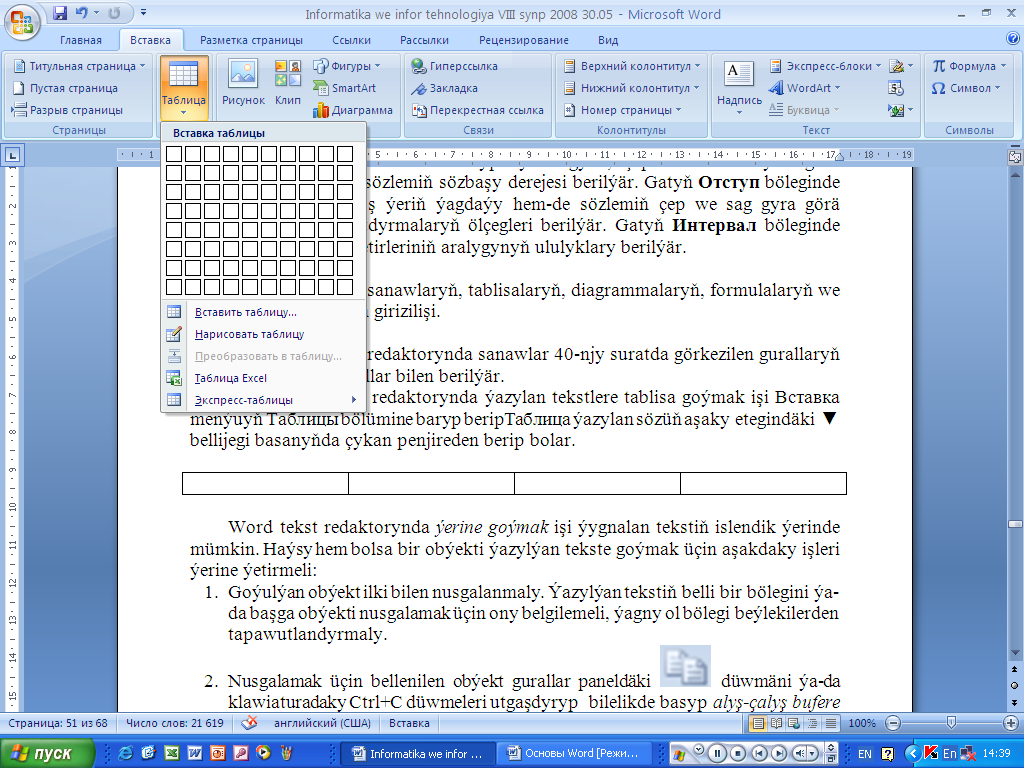Open the Символ symbol dropdown

point(997,88)
